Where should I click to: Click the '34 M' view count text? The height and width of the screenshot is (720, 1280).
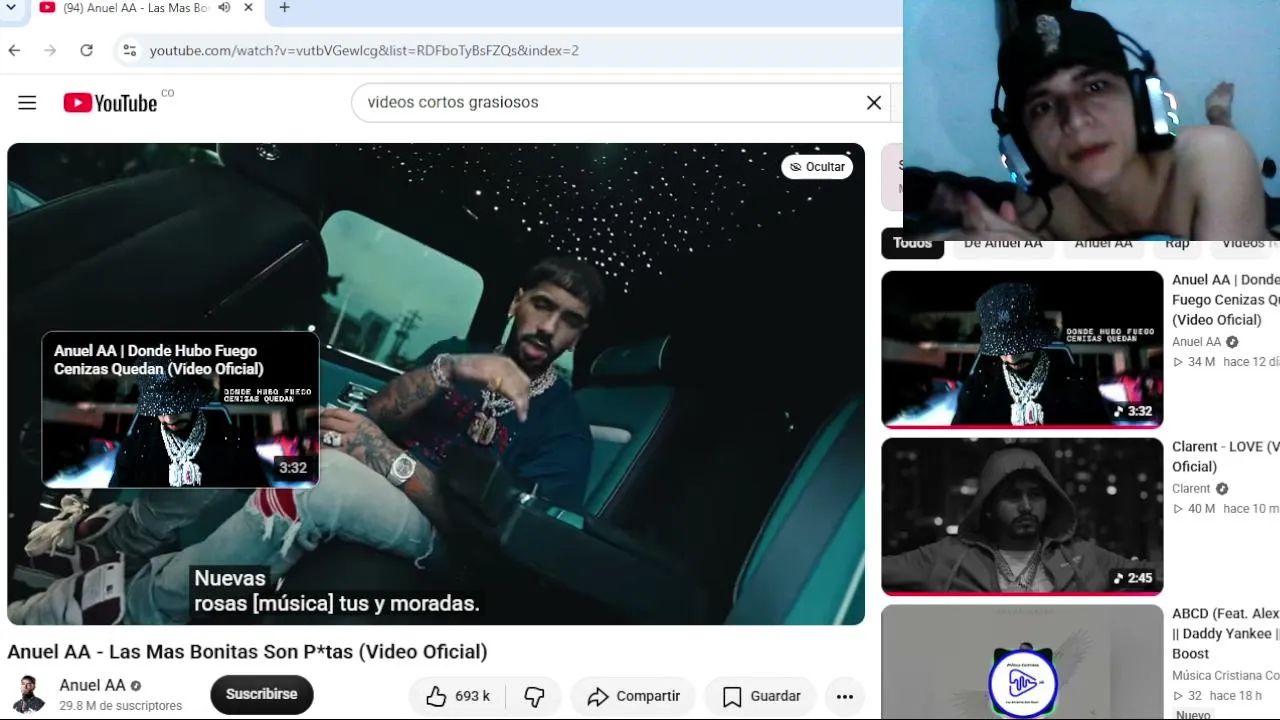(x=1201, y=362)
